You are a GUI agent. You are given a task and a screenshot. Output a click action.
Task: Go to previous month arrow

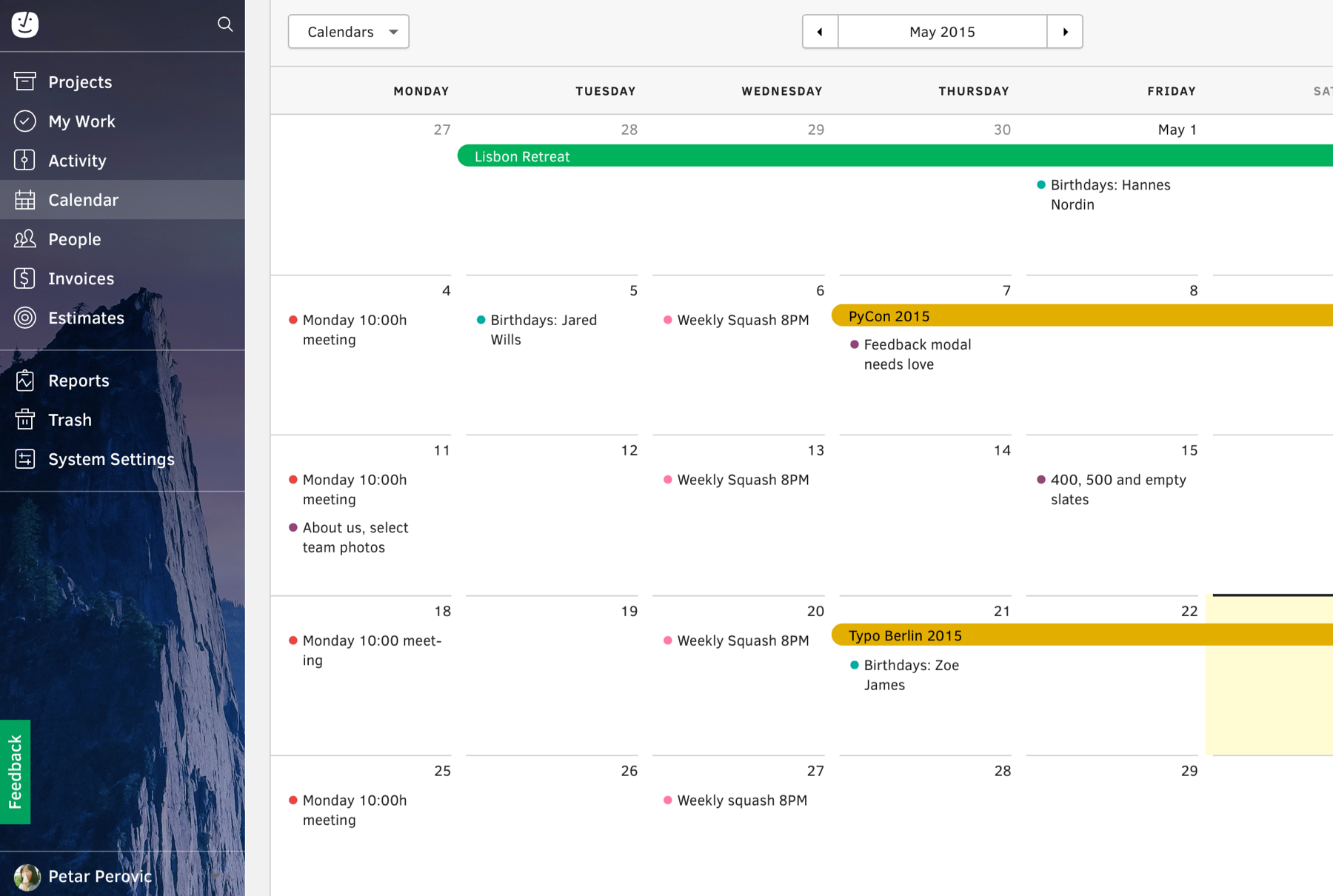820,32
